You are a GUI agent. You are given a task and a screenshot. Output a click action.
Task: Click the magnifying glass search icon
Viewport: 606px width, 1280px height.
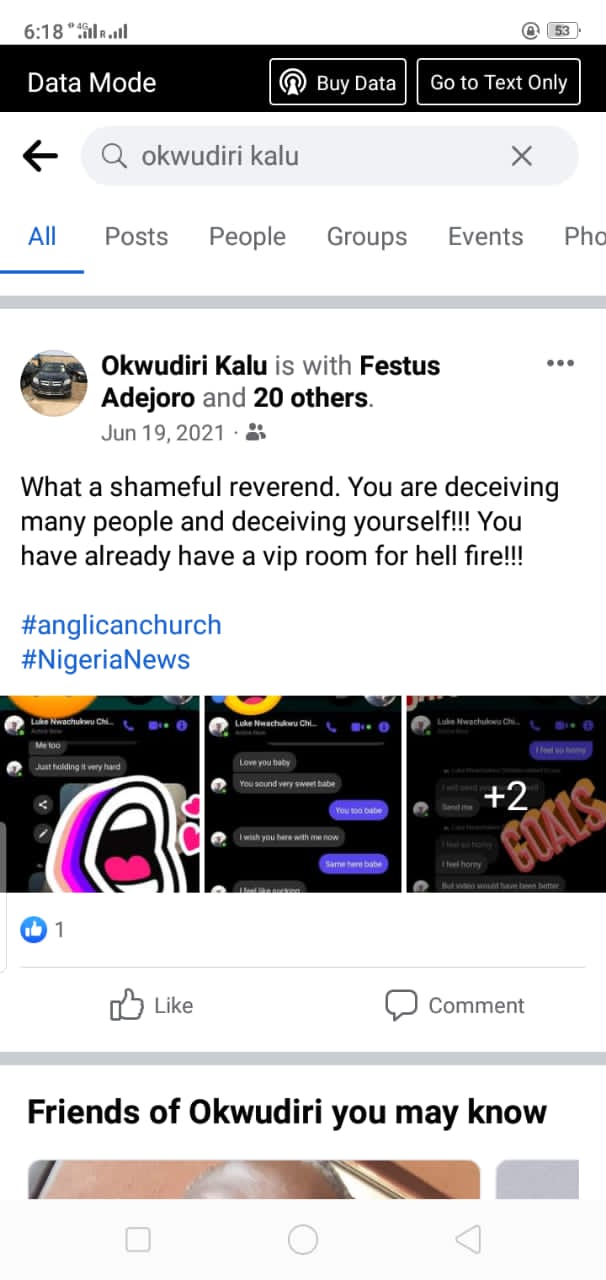tap(115, 156)
